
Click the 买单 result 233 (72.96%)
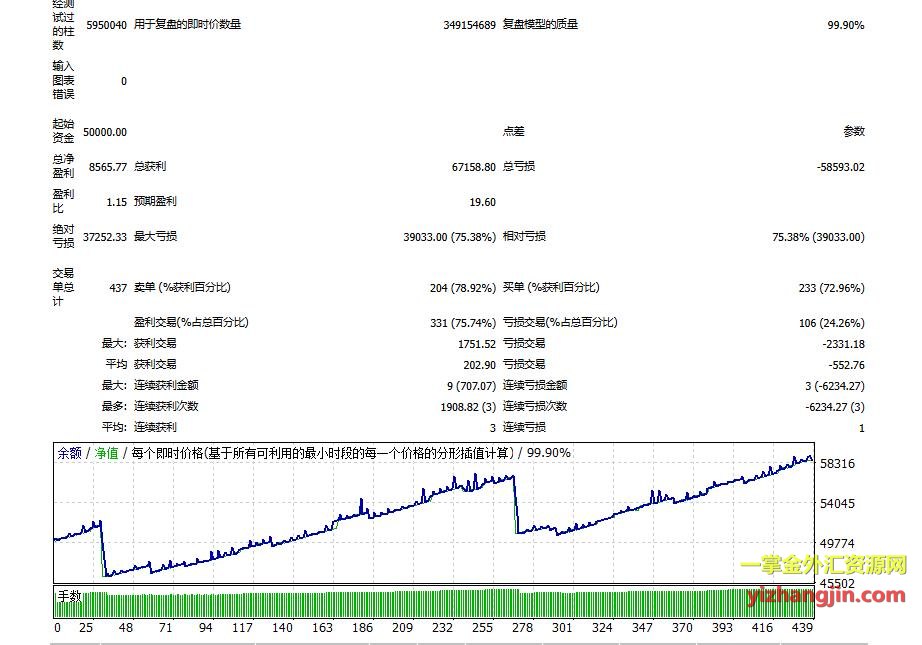[832, 288]
